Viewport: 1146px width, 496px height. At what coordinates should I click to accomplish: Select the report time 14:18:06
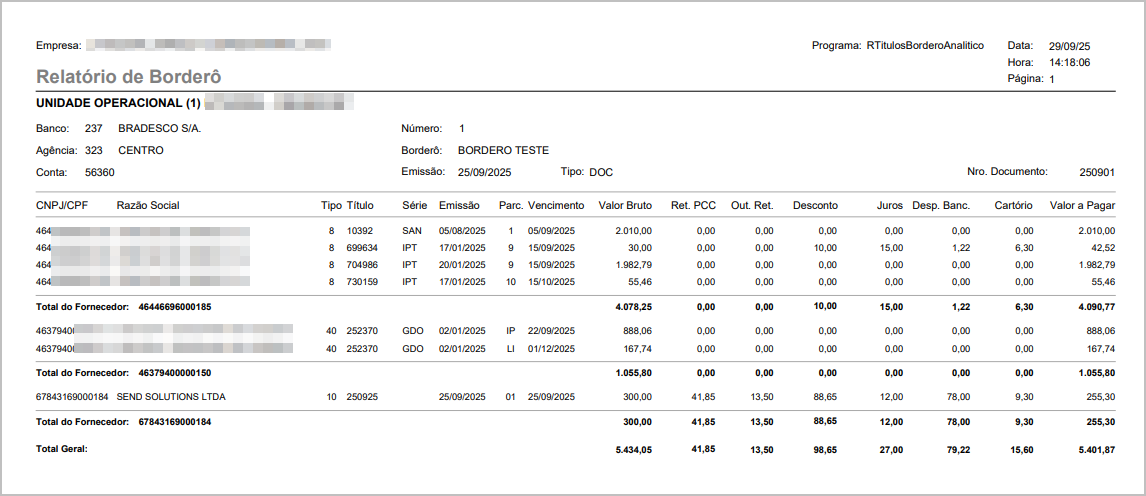coord(1069,62)
